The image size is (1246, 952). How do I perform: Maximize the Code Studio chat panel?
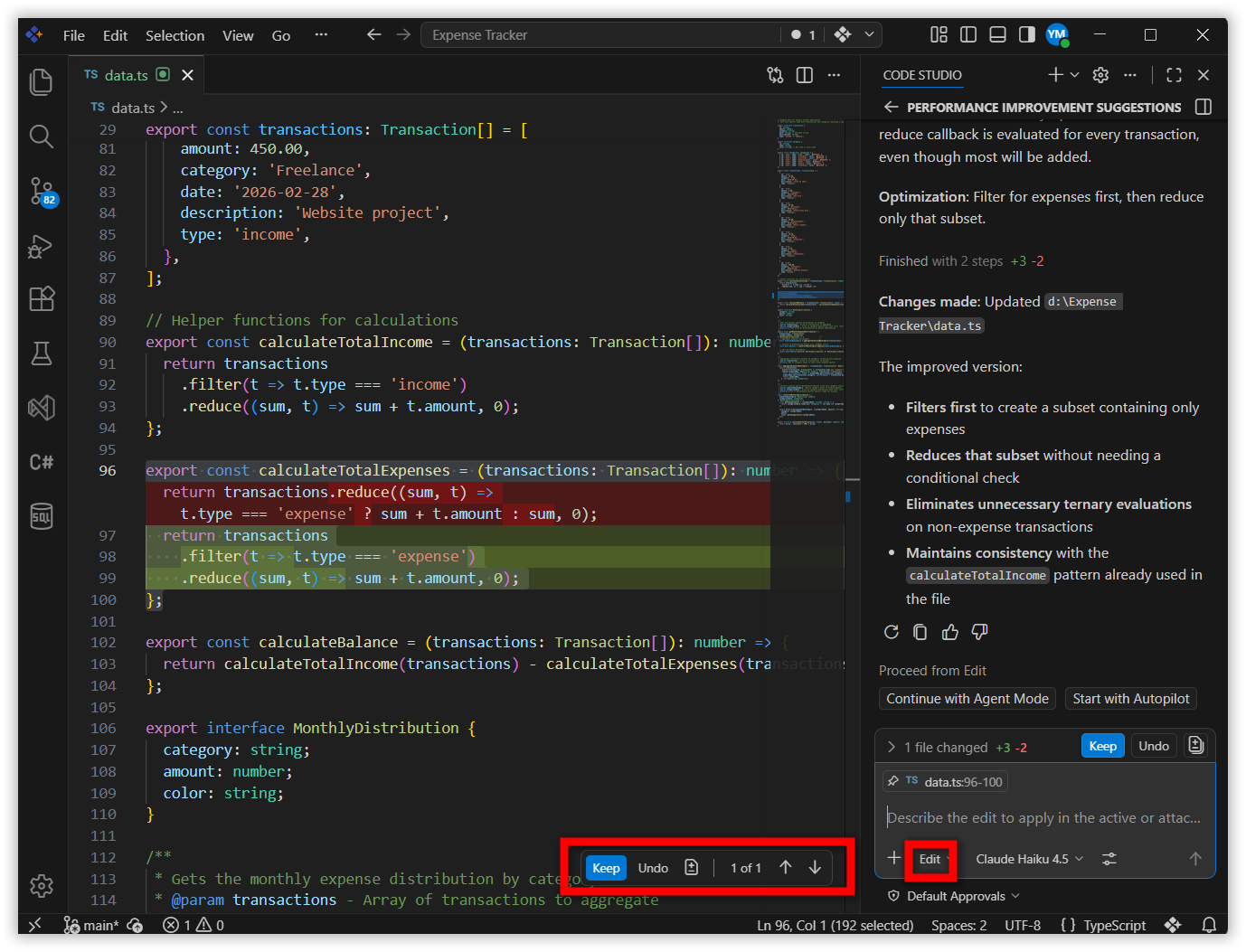click(x=1174, y=75)
